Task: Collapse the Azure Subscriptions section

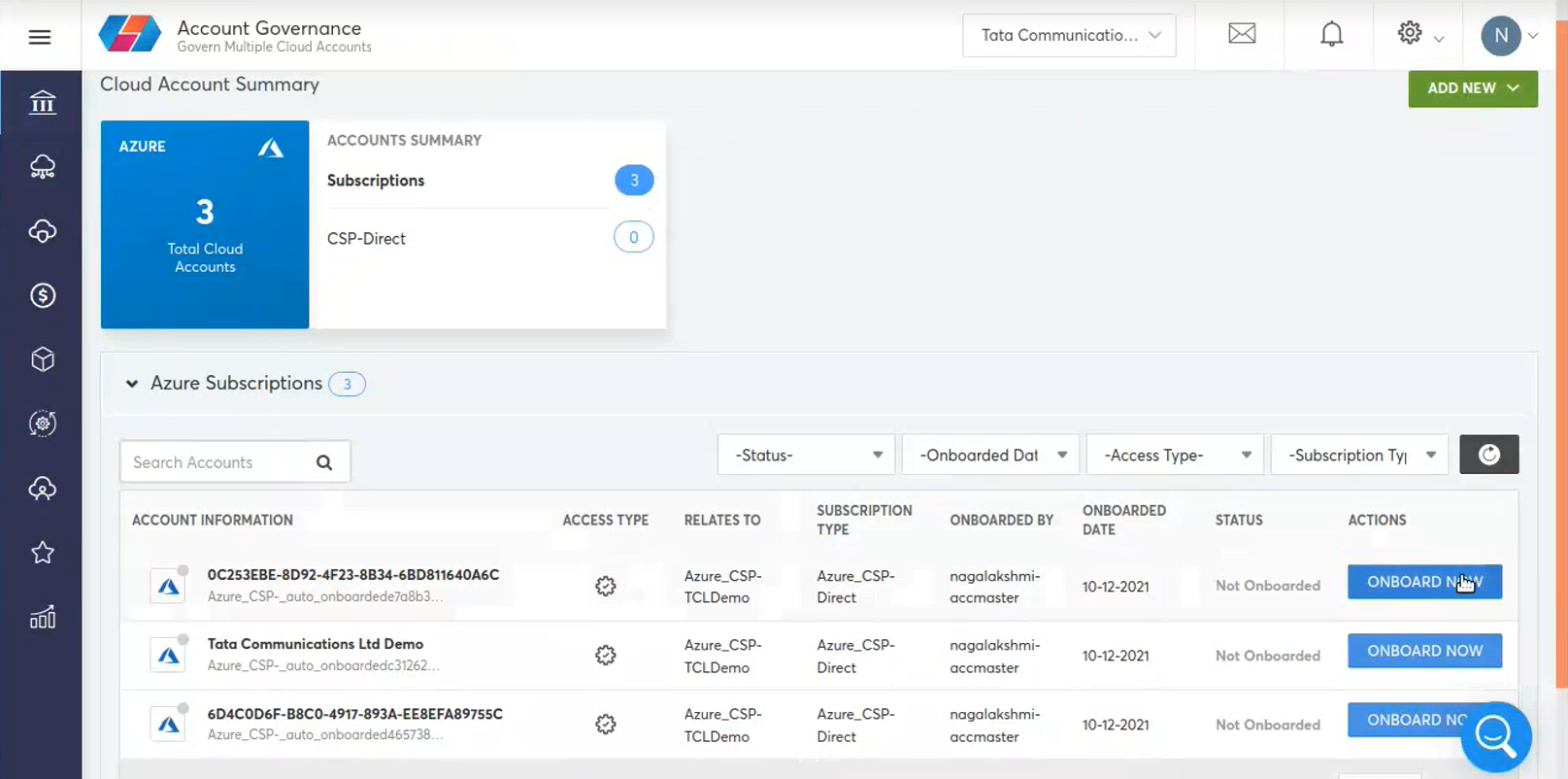Action: tap(132, 384)
